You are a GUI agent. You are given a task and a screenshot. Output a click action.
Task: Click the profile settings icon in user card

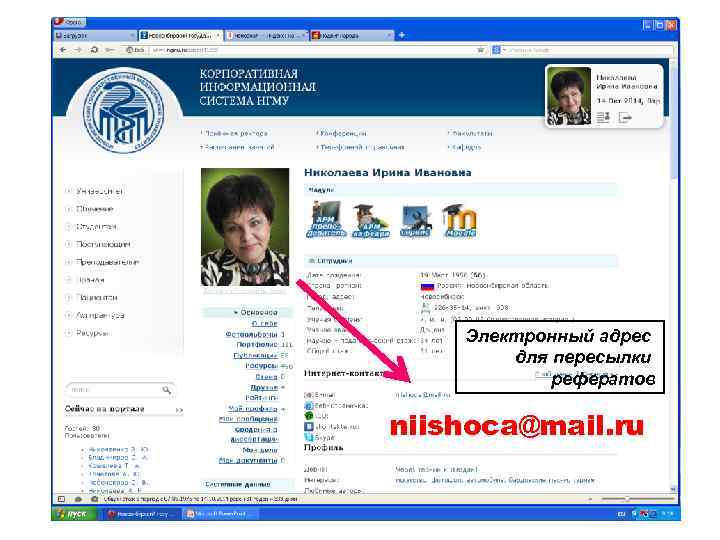[x=603, y=118]
